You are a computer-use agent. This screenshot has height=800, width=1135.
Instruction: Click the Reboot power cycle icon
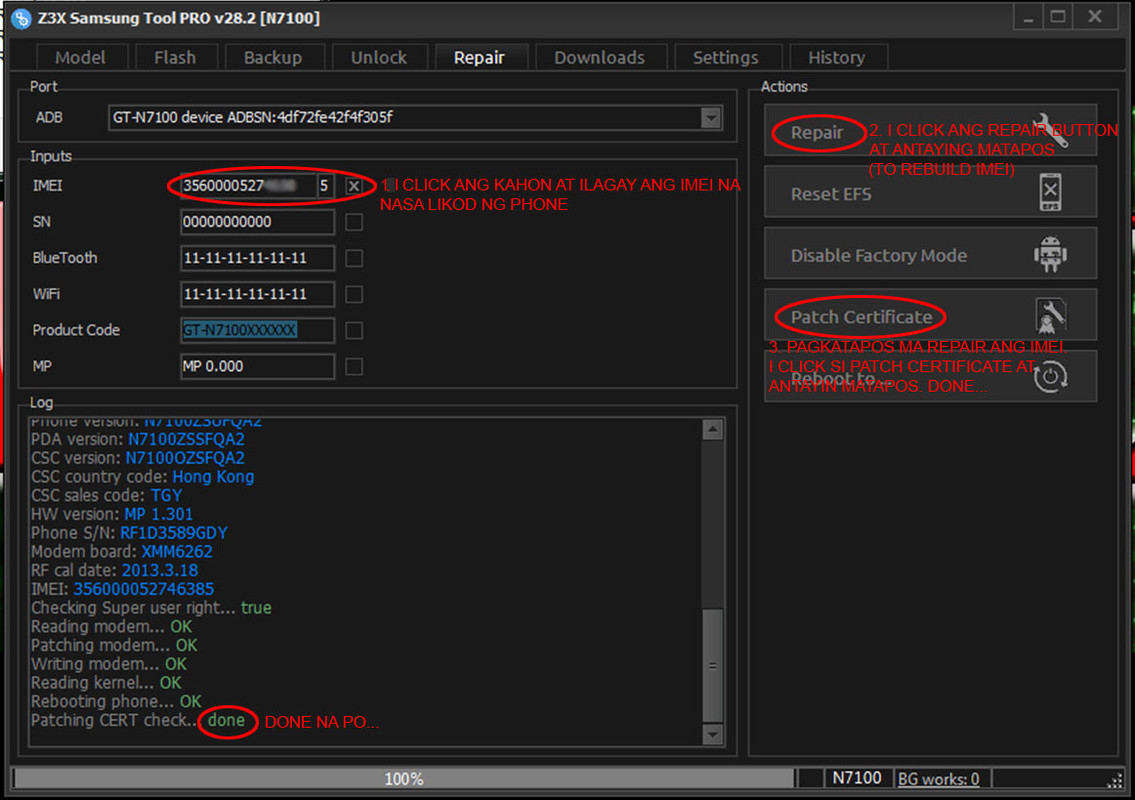point(1050,376)
